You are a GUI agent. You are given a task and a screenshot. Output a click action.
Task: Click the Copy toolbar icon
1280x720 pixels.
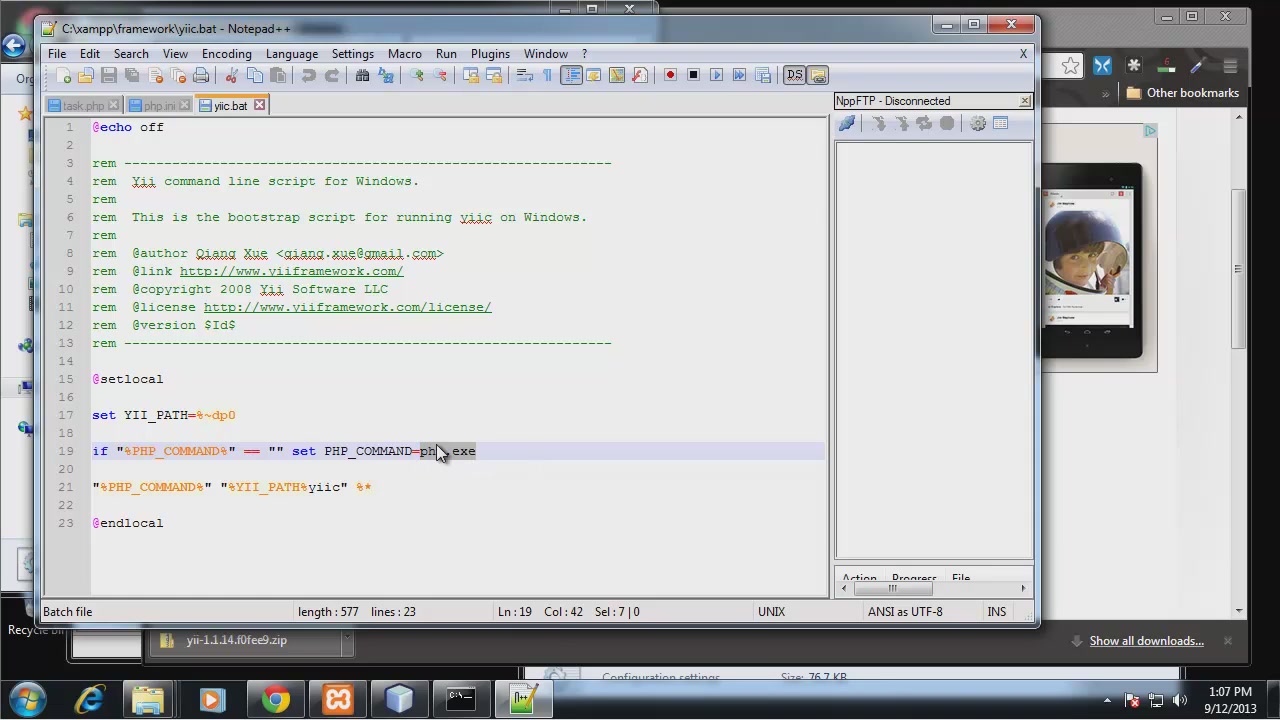point(254,76)
